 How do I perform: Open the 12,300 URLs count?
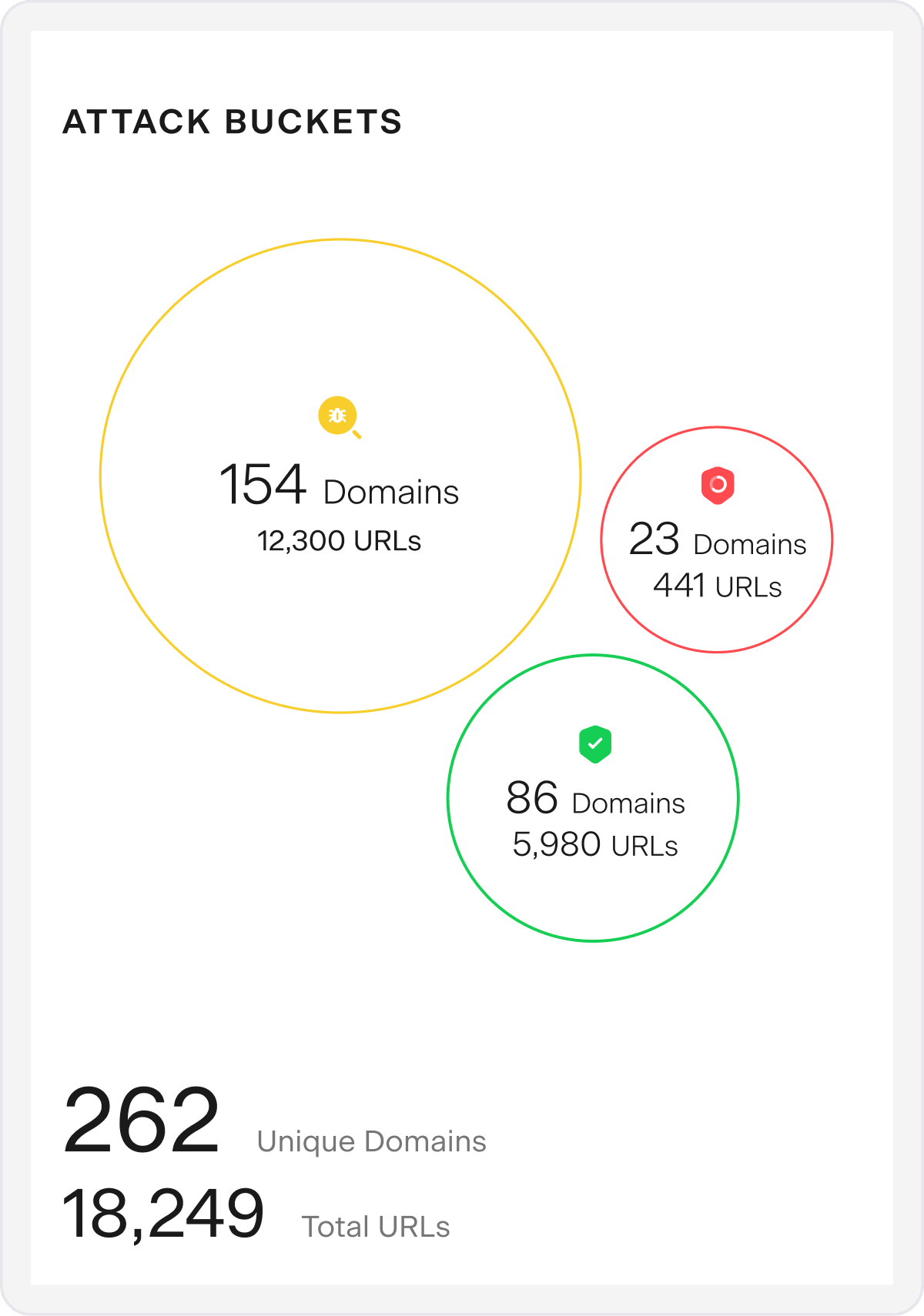(339, 541)
